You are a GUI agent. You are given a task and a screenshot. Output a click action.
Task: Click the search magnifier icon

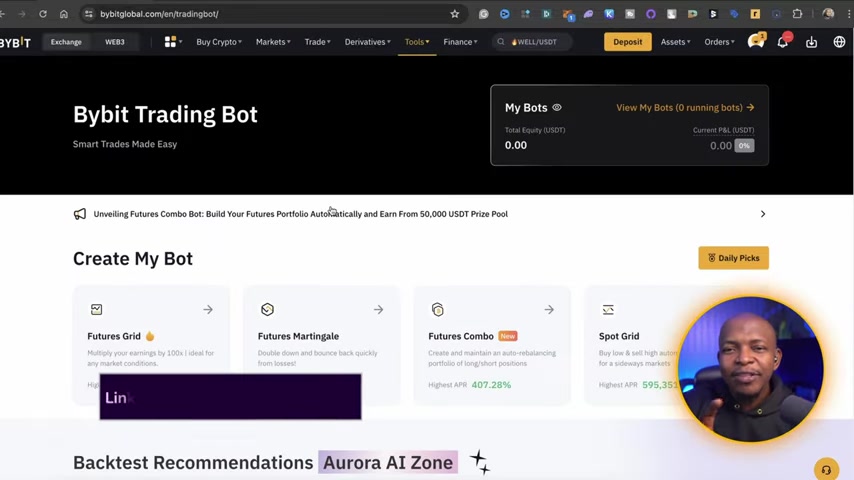point(501,42)
